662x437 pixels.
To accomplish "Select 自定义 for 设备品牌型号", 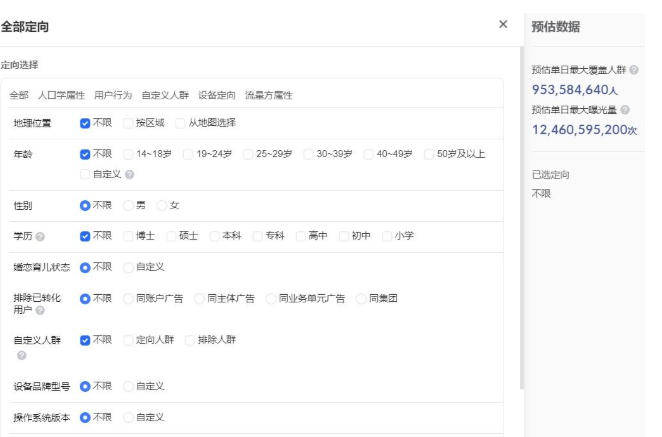I will 128,385.
